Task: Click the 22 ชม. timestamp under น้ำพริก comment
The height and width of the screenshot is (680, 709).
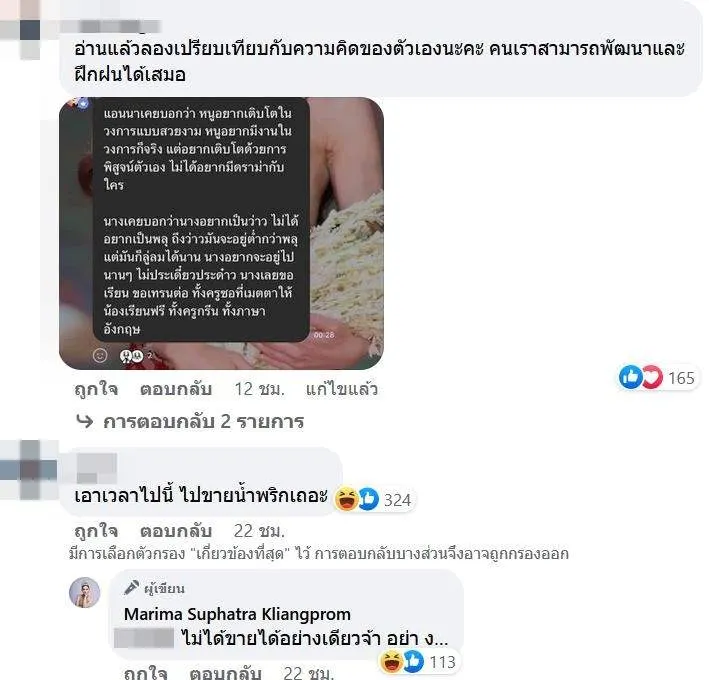Action: pos(259,531)
